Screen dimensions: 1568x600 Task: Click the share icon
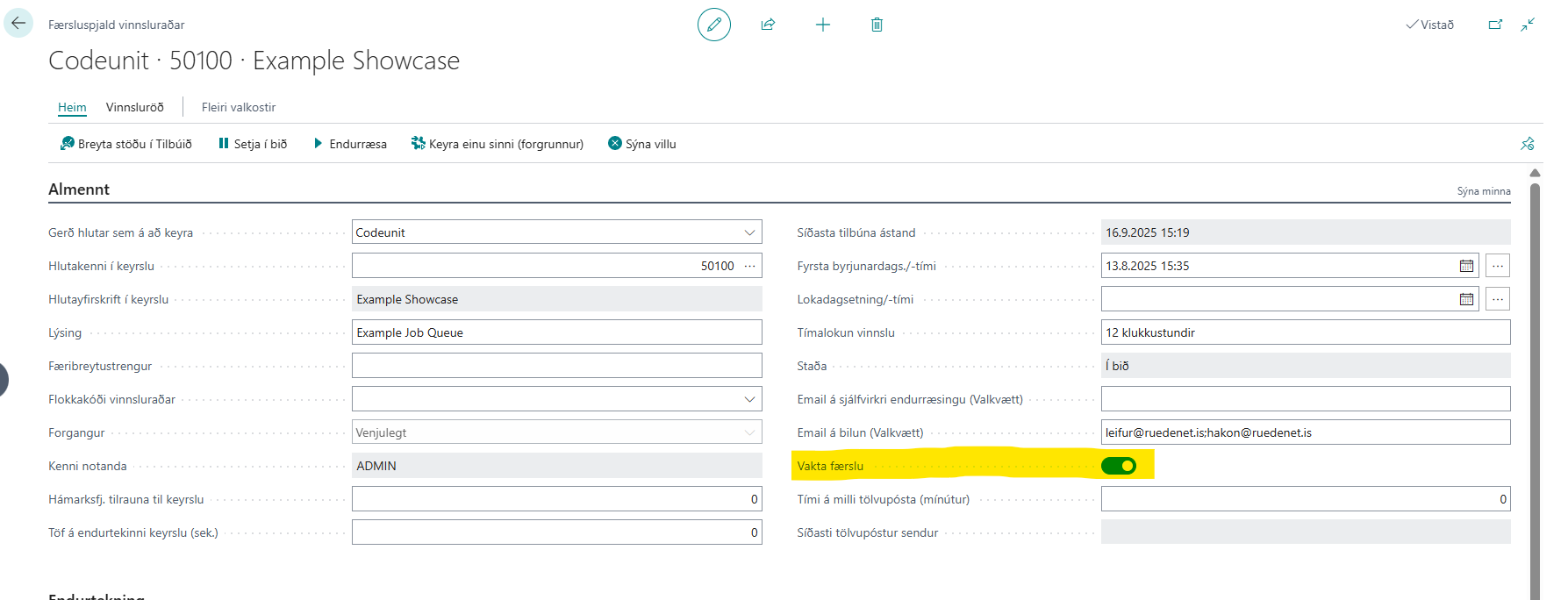click(768, 25)
